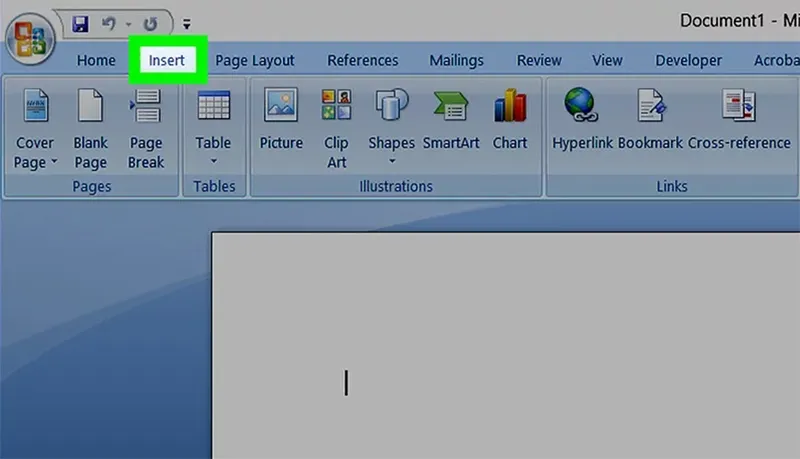The width and height of the screenshot is (800, 459).
Task: Click inside the blank document page
Action: coord(506,346)
